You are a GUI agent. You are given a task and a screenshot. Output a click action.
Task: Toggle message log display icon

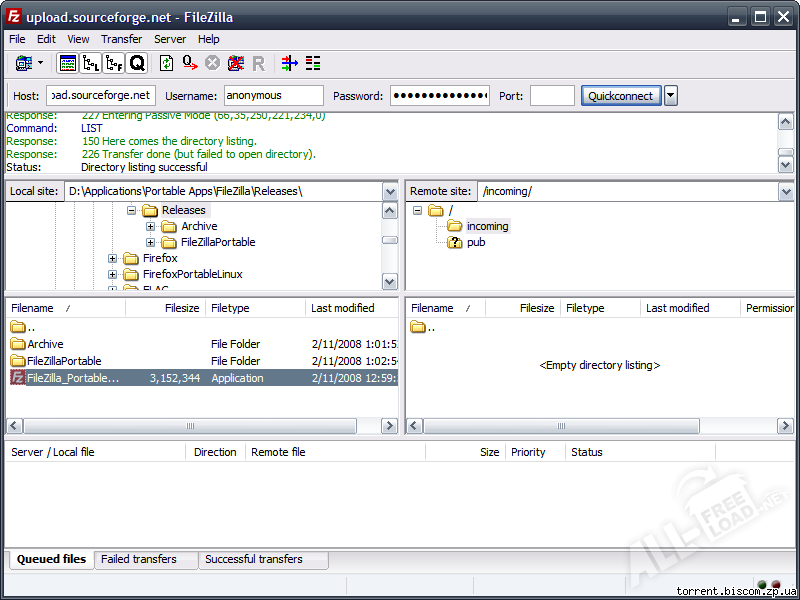click(x=68, y=63)
